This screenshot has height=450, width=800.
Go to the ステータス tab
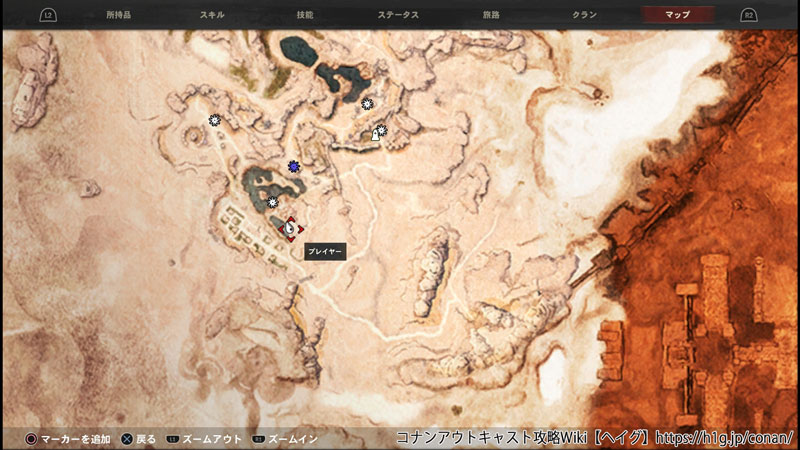(x=398, y=15)
